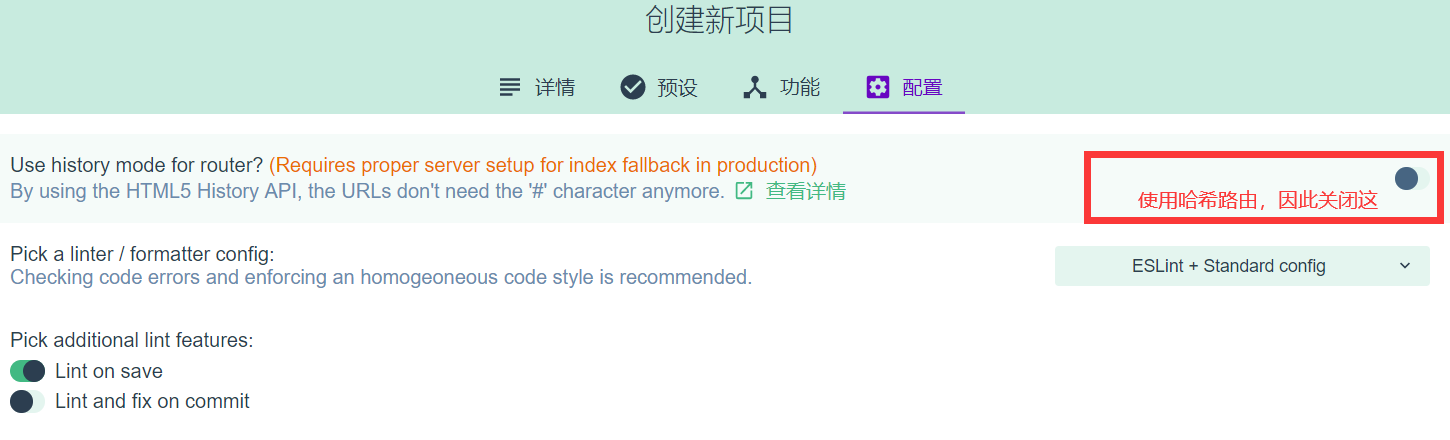Click the 功能 tab's branch icon
The height and width of the screenshot is (440, 1450).
click(x=755, y=87)
